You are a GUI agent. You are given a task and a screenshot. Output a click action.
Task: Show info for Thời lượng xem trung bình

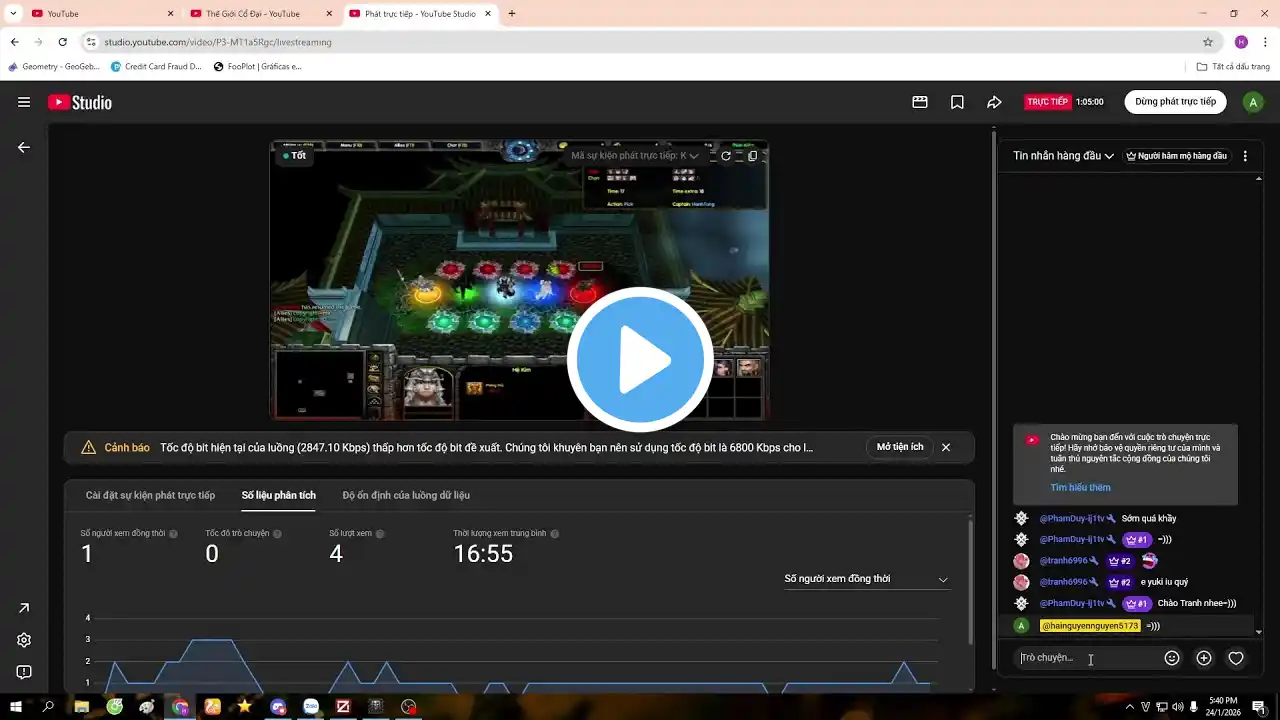pos(555,534)
